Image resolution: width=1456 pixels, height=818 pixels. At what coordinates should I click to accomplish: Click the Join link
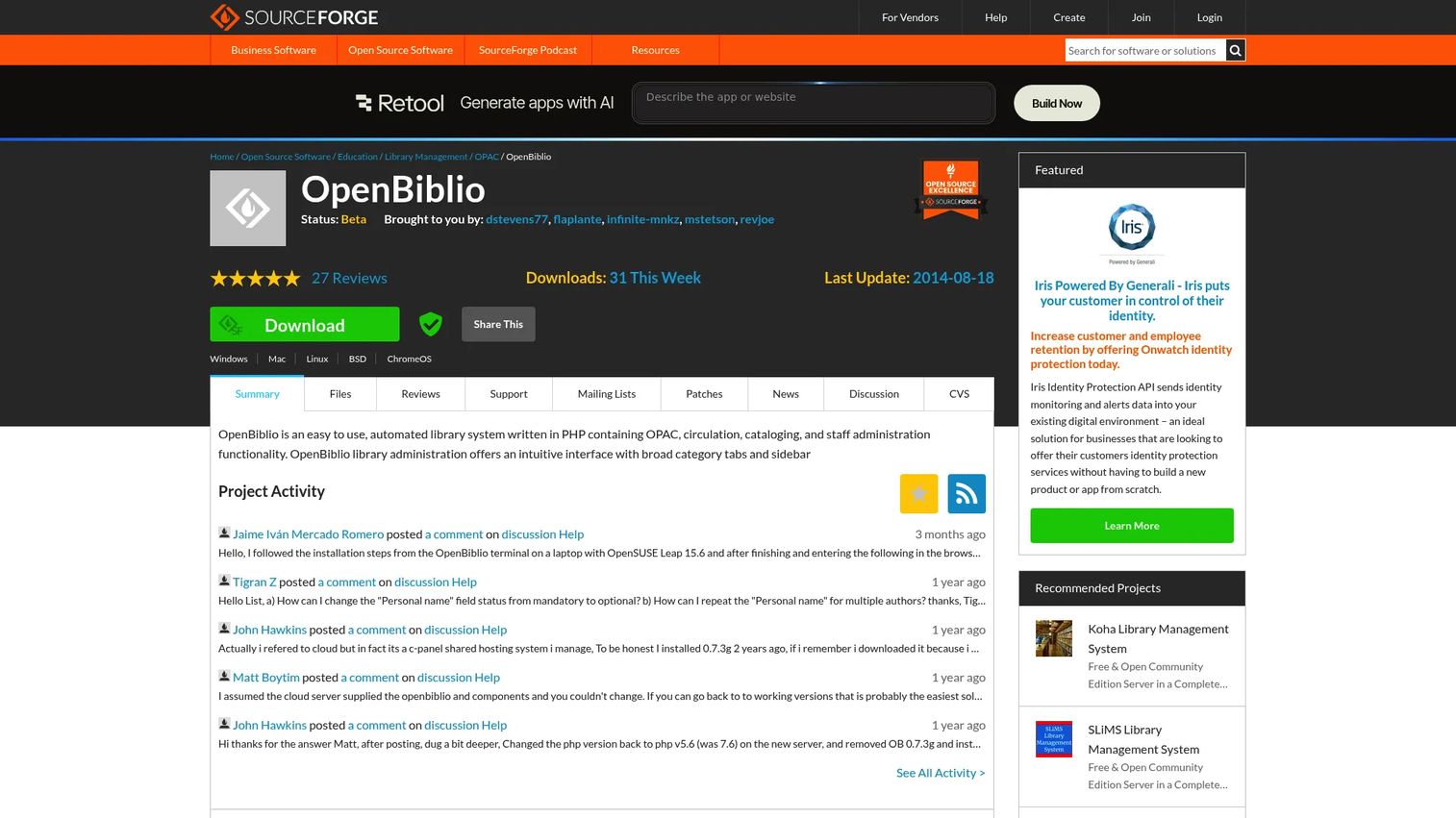click(x=1142, y=17)
